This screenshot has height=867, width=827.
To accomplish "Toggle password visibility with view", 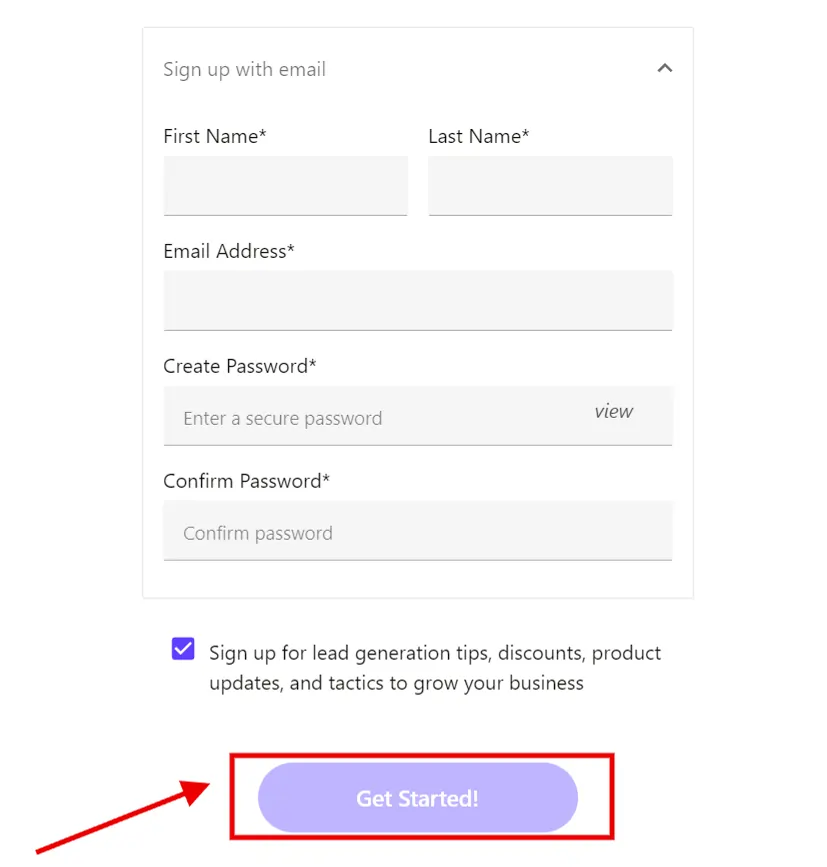I will tap(613, 411).
